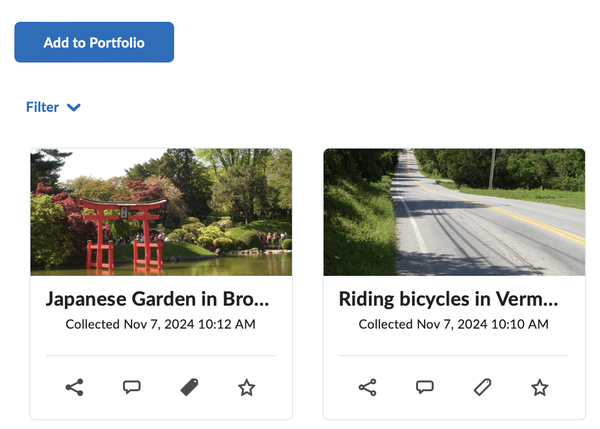
Task: Open the Vermont road photo thumbnail
Action: [x=454, y=212]
